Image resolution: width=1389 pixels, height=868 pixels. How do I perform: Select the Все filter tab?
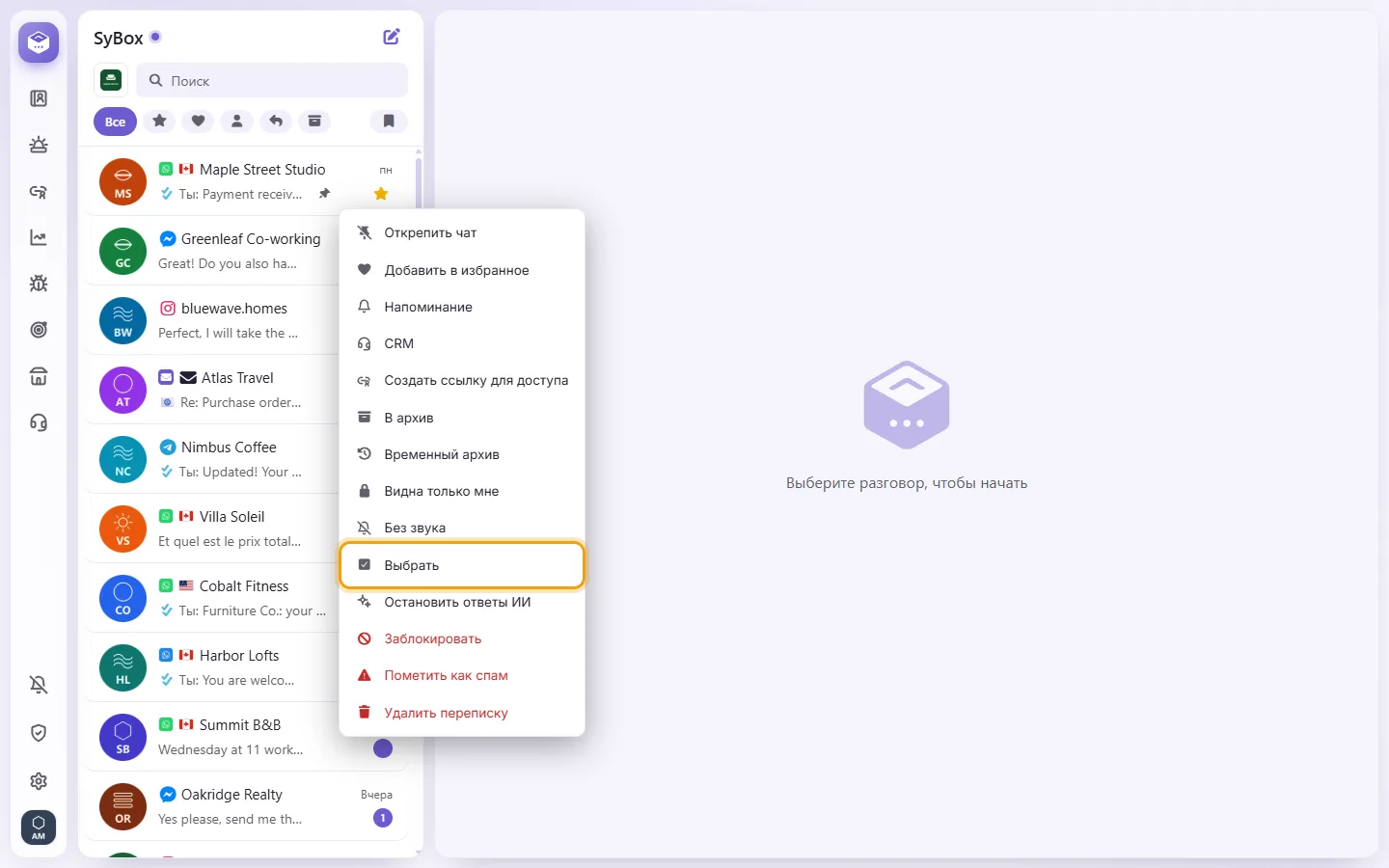point(115,122)
